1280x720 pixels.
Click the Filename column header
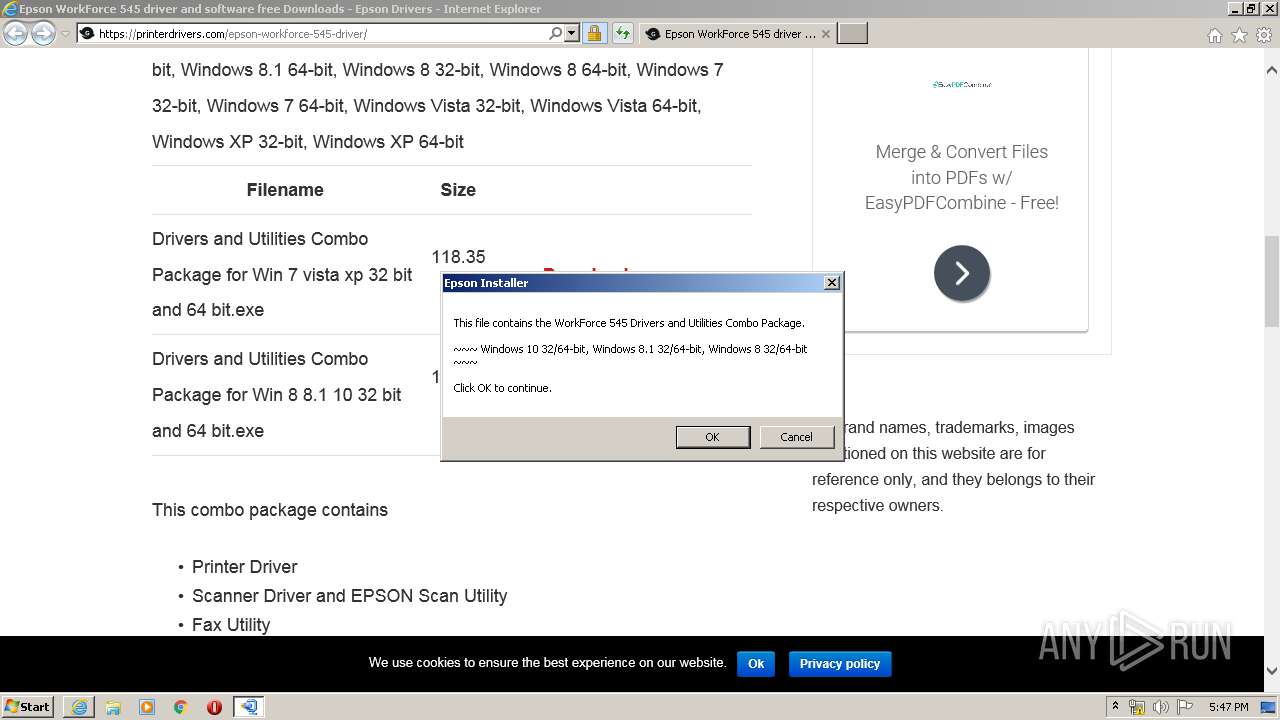point(285,190)
